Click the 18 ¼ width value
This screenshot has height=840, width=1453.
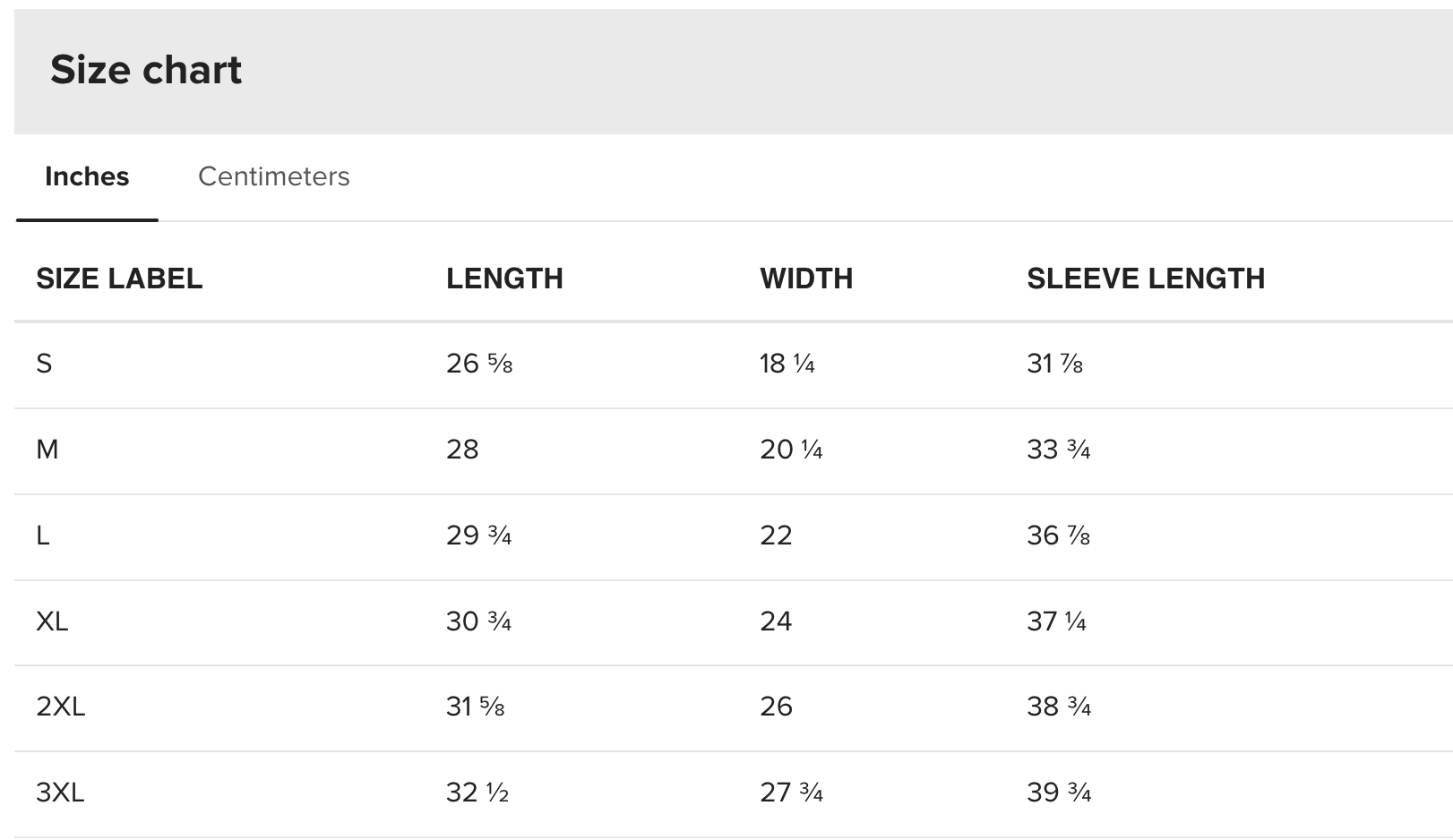[x=787, y=365]
